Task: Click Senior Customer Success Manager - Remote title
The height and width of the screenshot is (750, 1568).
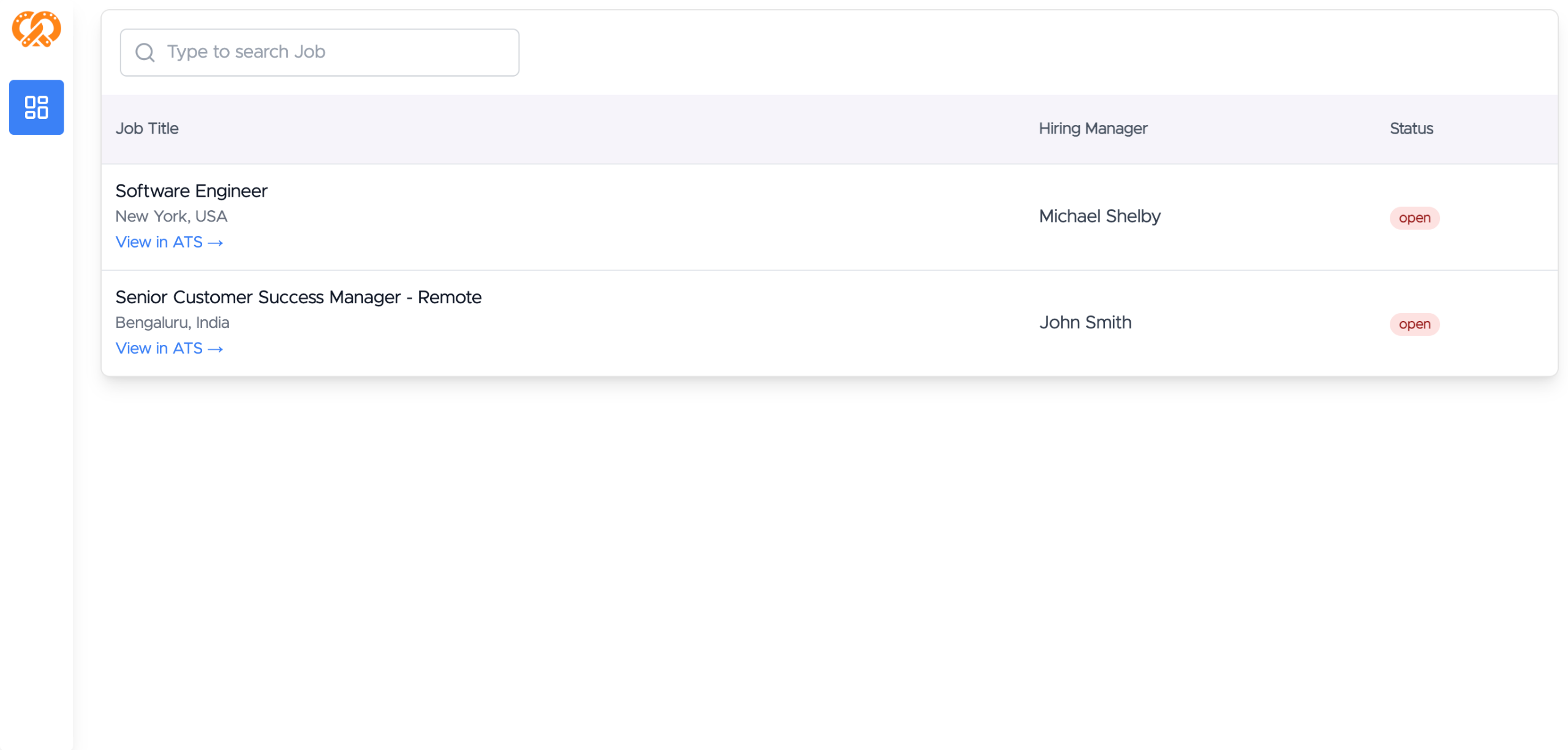Action: [298, 297]
